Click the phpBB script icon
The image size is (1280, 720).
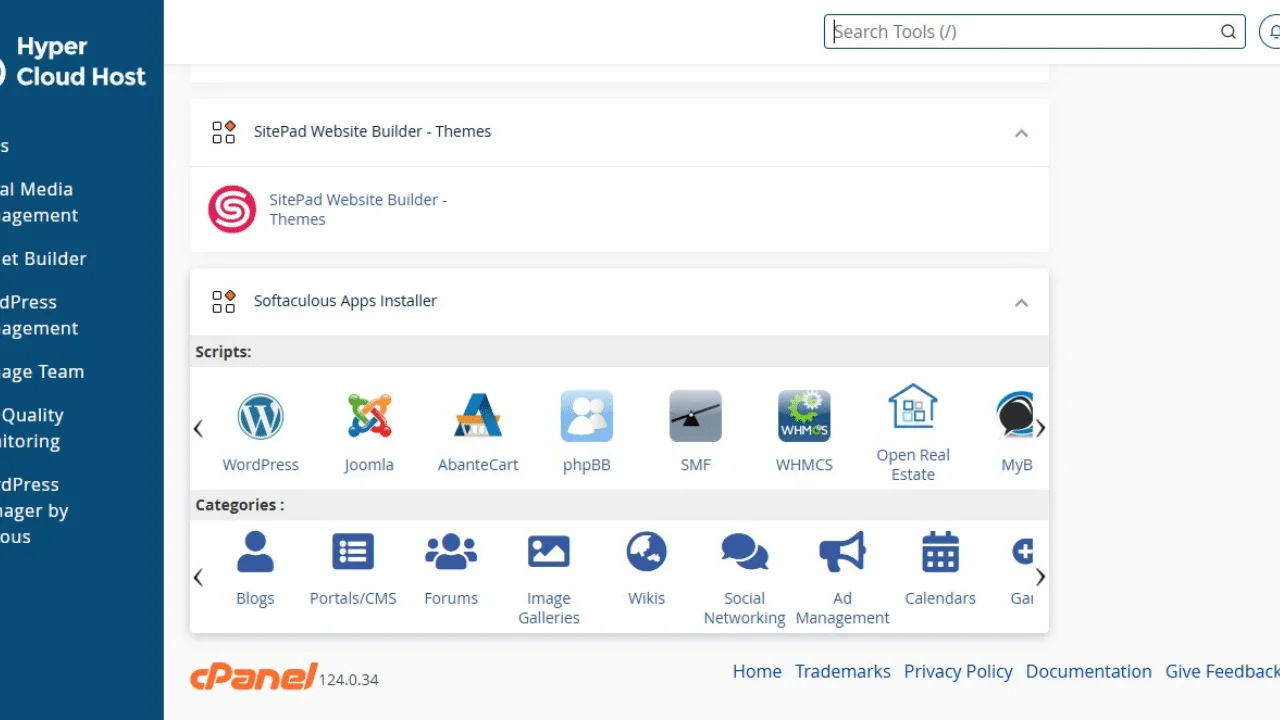[586, 416]
